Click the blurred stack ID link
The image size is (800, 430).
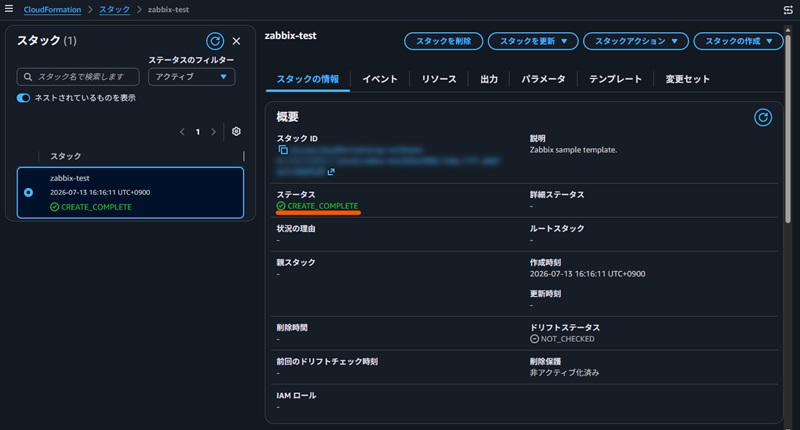point(388,161)
